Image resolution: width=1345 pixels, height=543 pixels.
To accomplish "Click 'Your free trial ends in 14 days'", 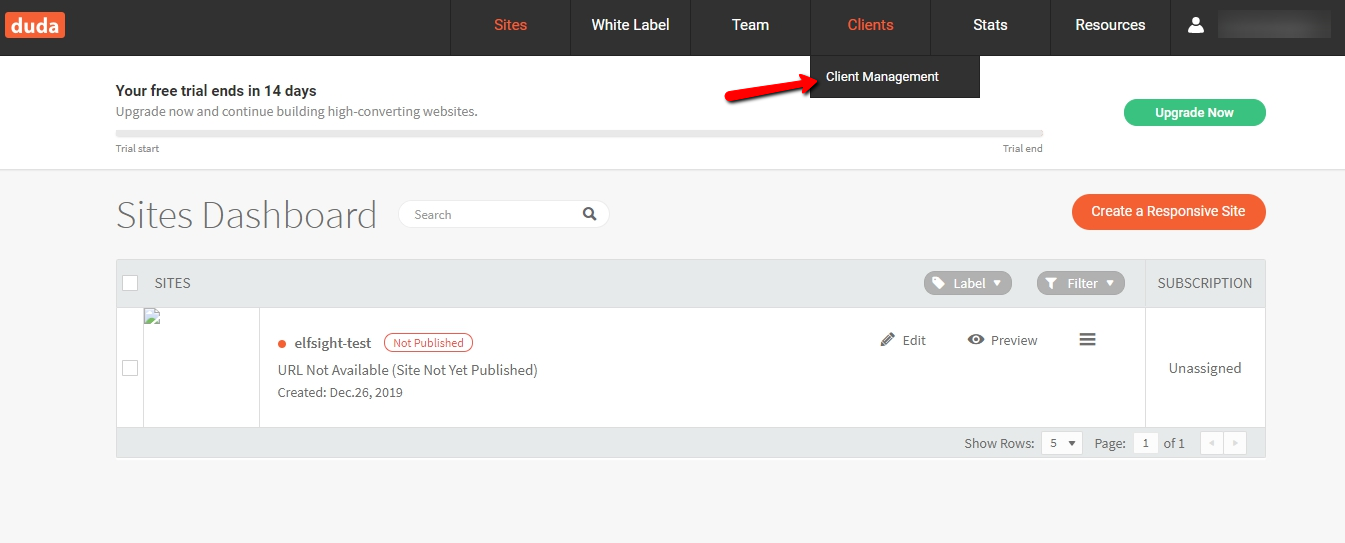I will point(216,91).
